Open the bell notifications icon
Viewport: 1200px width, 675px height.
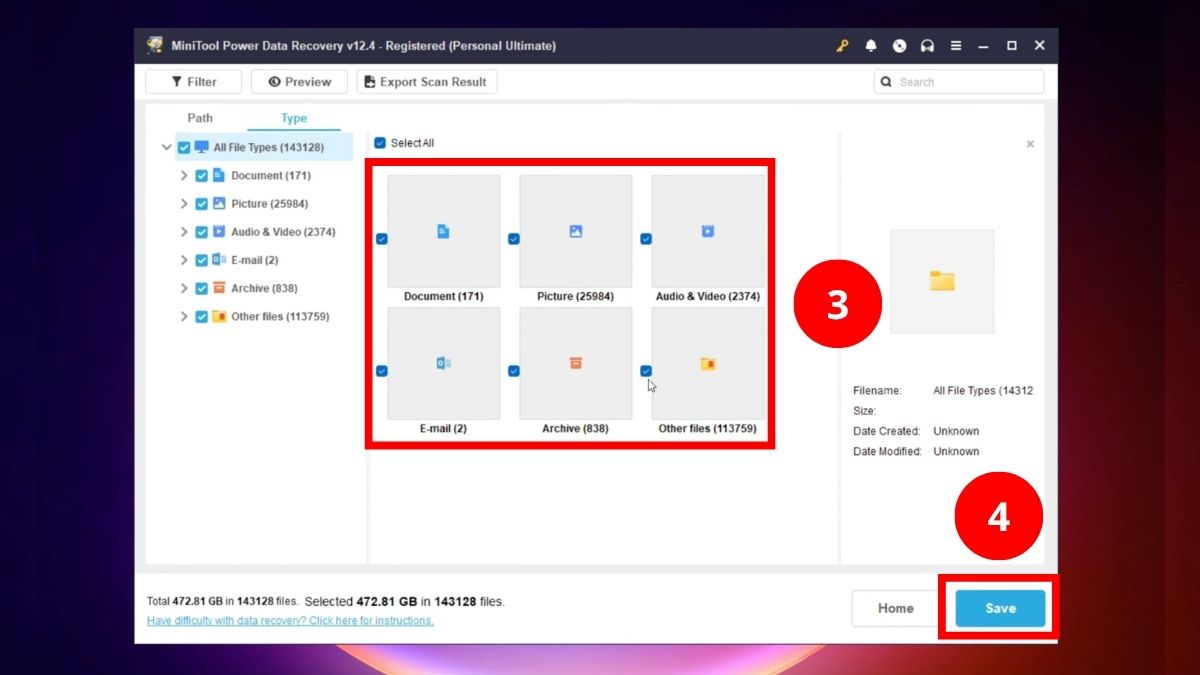(871, 46)
